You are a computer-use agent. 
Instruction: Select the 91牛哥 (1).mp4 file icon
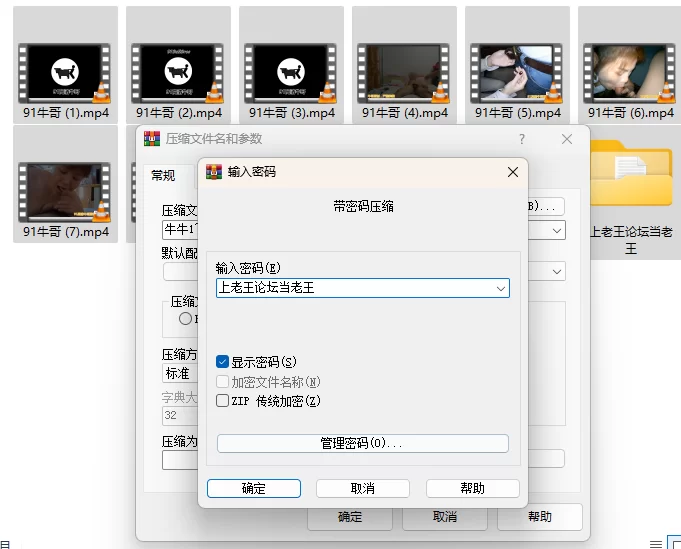coord(64,73)
